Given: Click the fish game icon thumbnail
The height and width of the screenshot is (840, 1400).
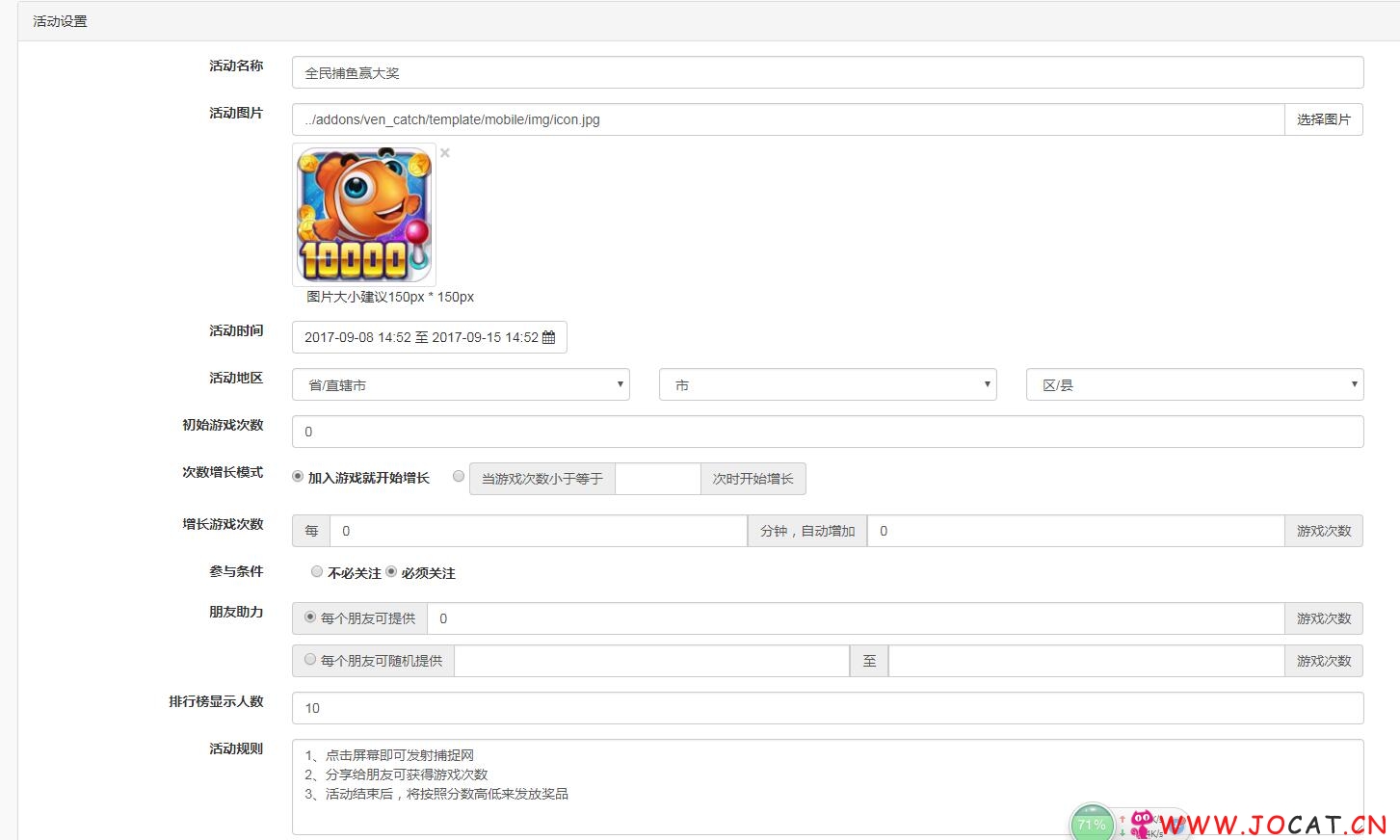Looking at the screenshot, I should point(364,214).
